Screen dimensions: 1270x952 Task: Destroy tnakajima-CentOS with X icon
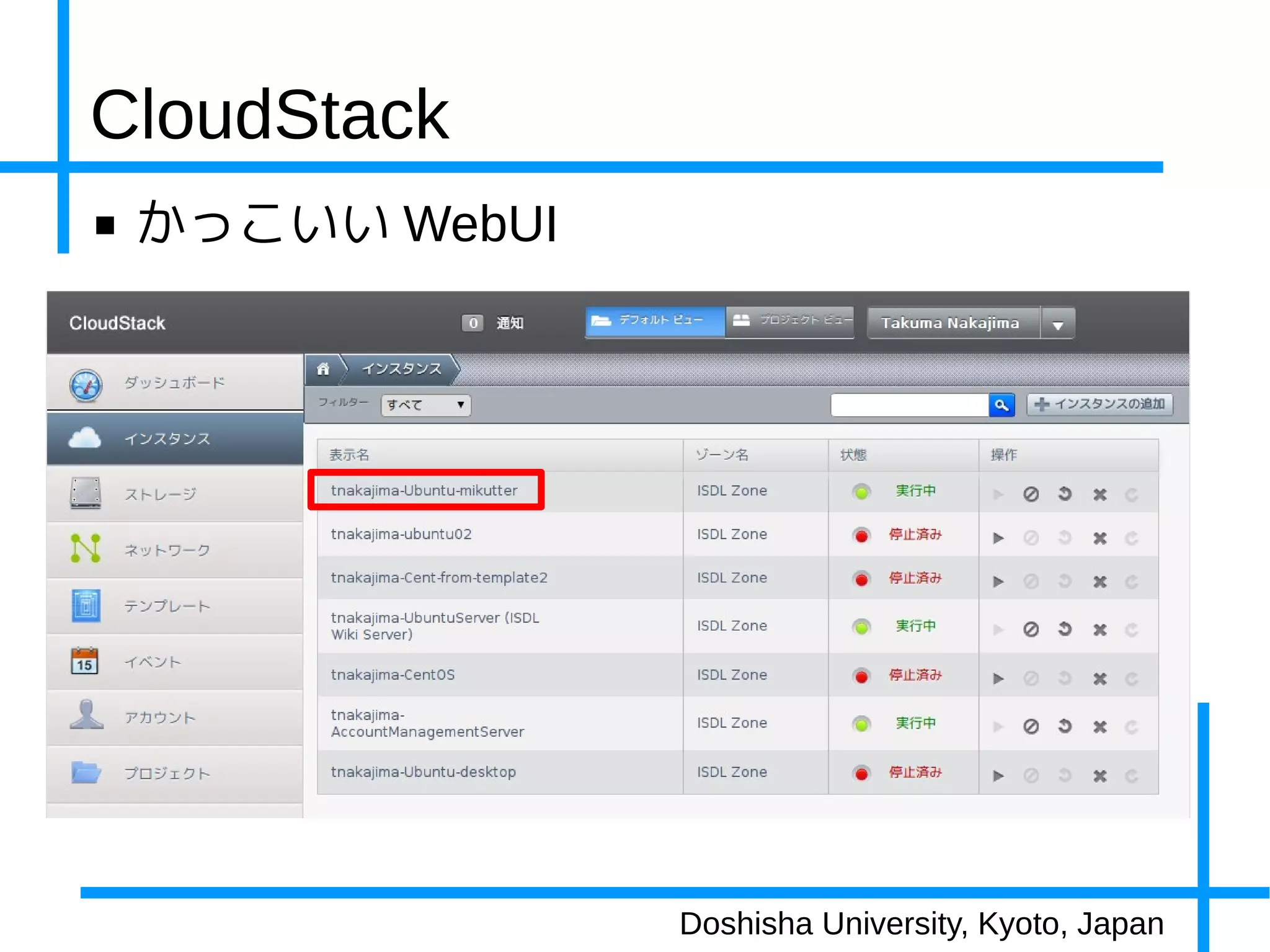point(1100,678)
